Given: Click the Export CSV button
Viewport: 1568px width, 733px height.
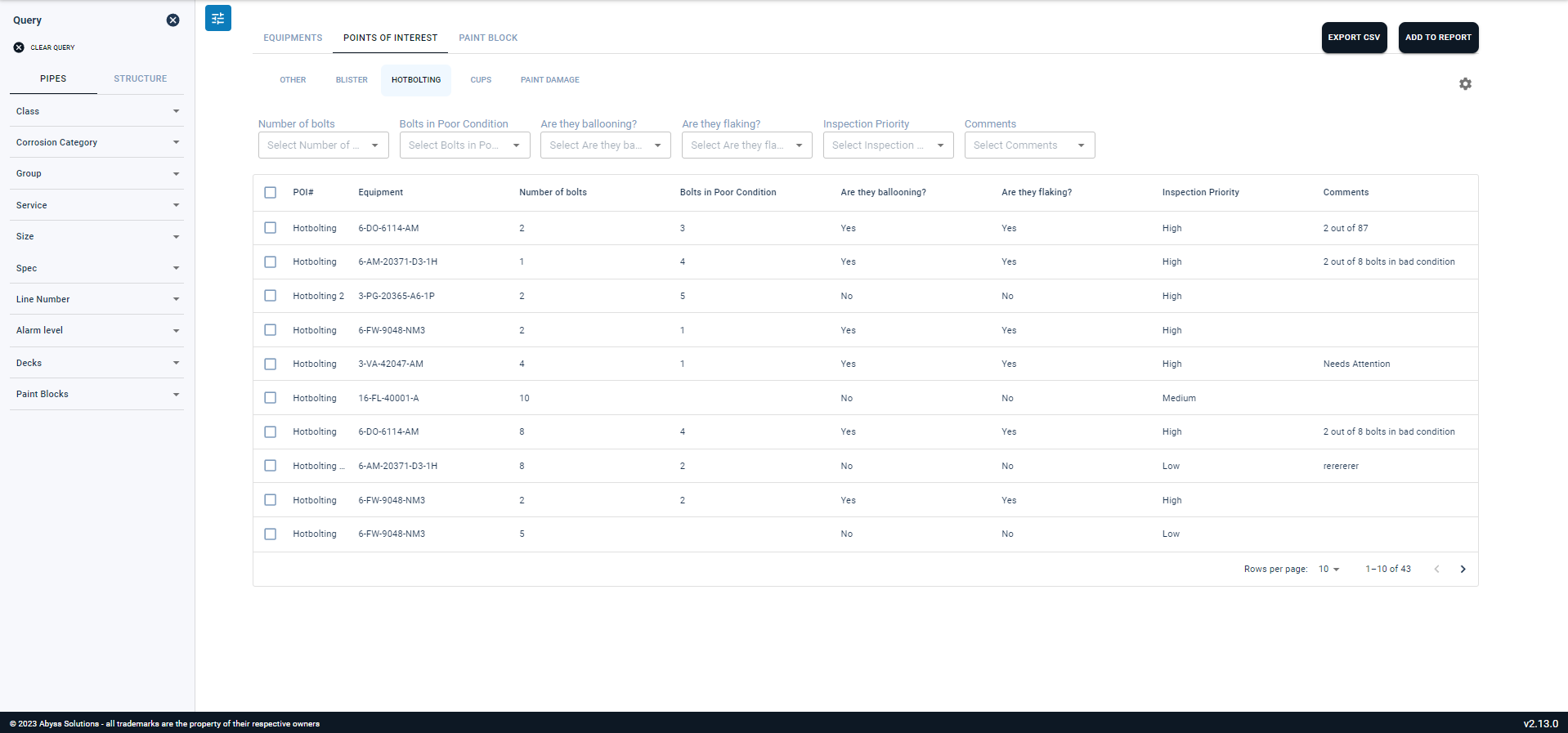Looking at the screenshot, I should coord(1354,38).
